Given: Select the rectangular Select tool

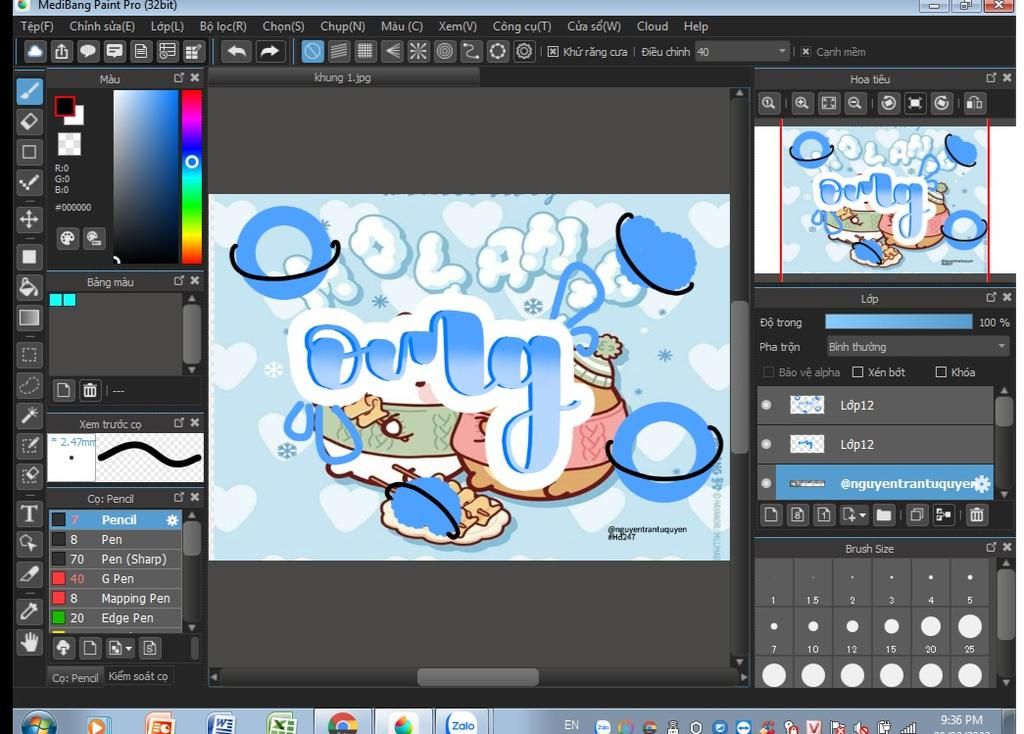Looking at the screenshot, I should pyautogui.click(x=29, y=355).
